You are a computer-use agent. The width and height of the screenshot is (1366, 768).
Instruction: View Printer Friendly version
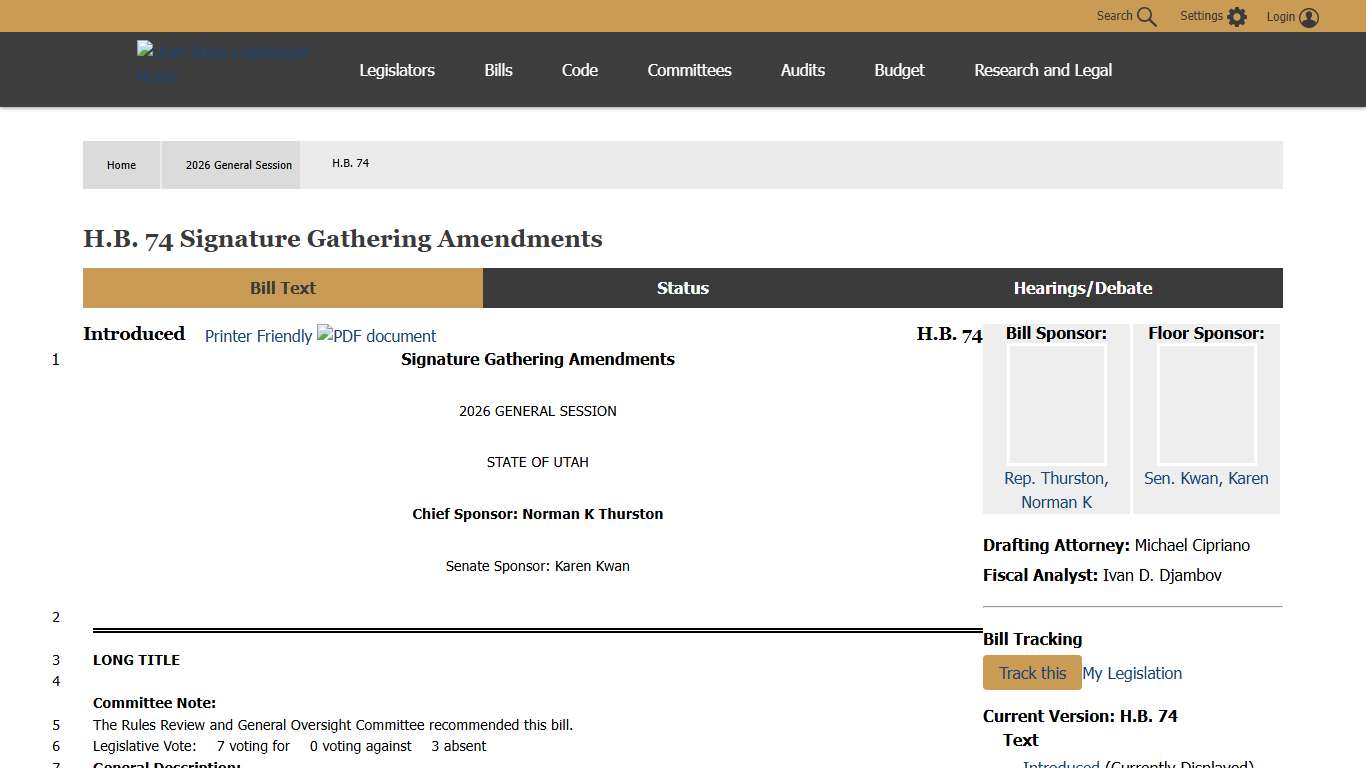(258, 336)
